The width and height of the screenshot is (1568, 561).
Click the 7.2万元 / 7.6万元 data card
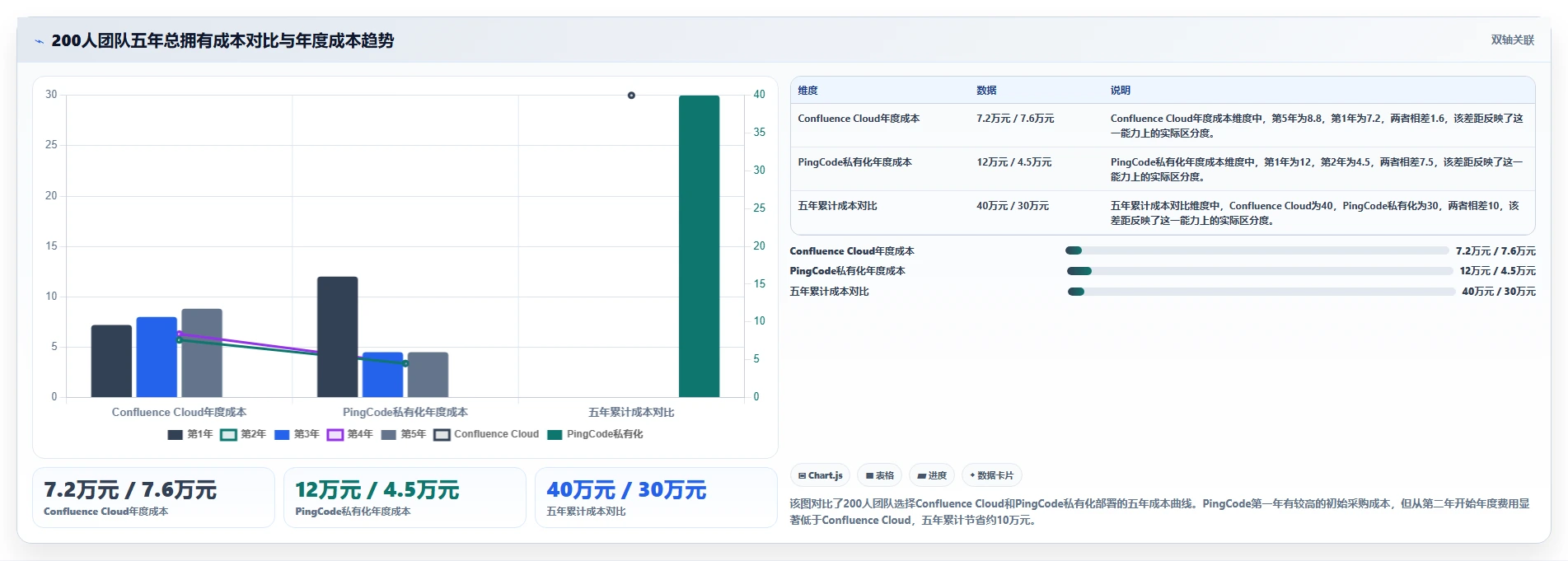(153, 498)
